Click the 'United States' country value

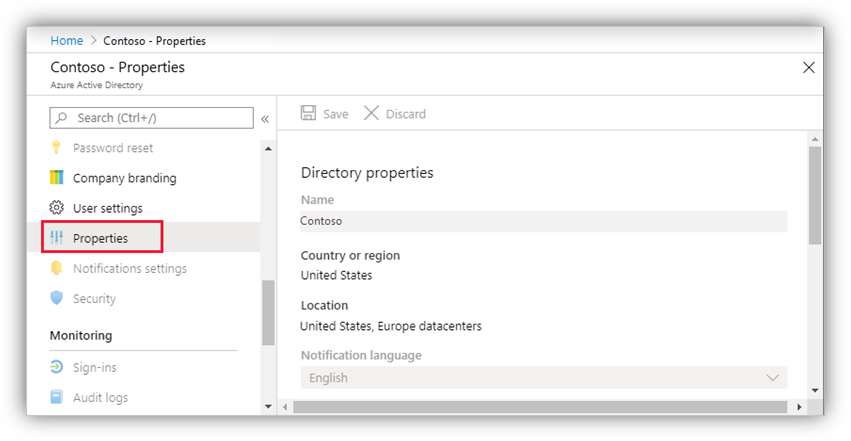tap(336, 275)
